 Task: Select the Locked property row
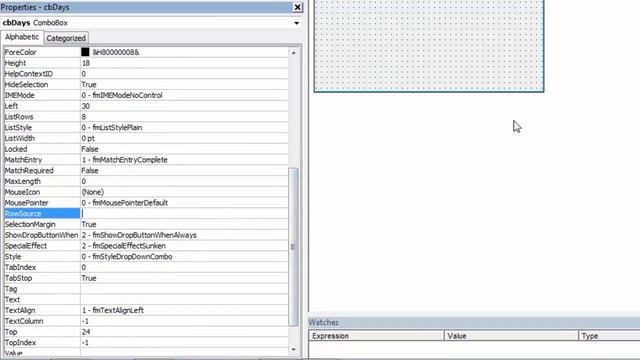(x=146, y=149)
